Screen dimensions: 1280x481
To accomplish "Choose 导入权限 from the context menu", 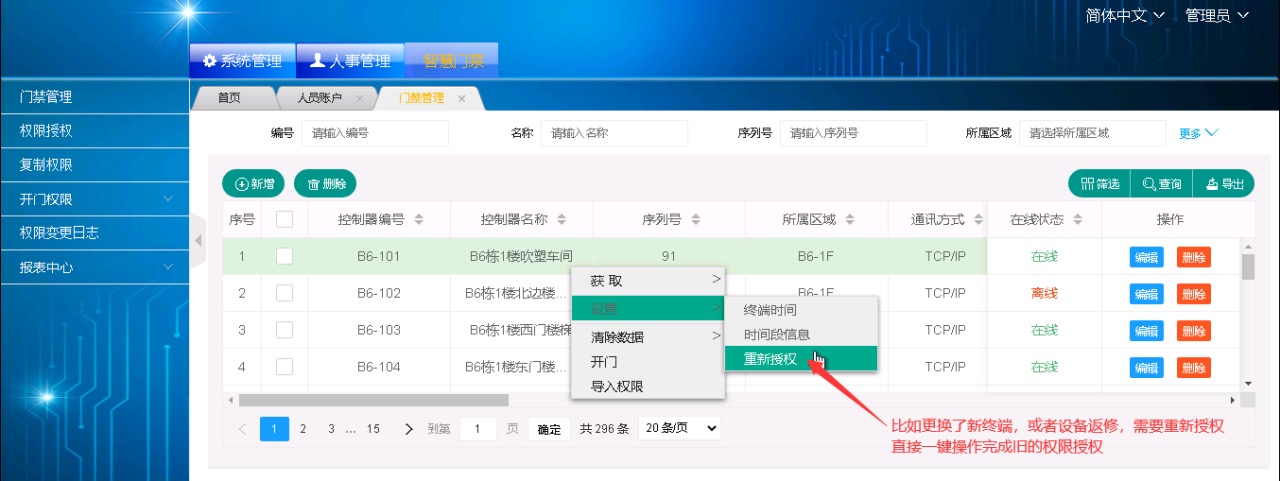I will (x=647, y=386).
